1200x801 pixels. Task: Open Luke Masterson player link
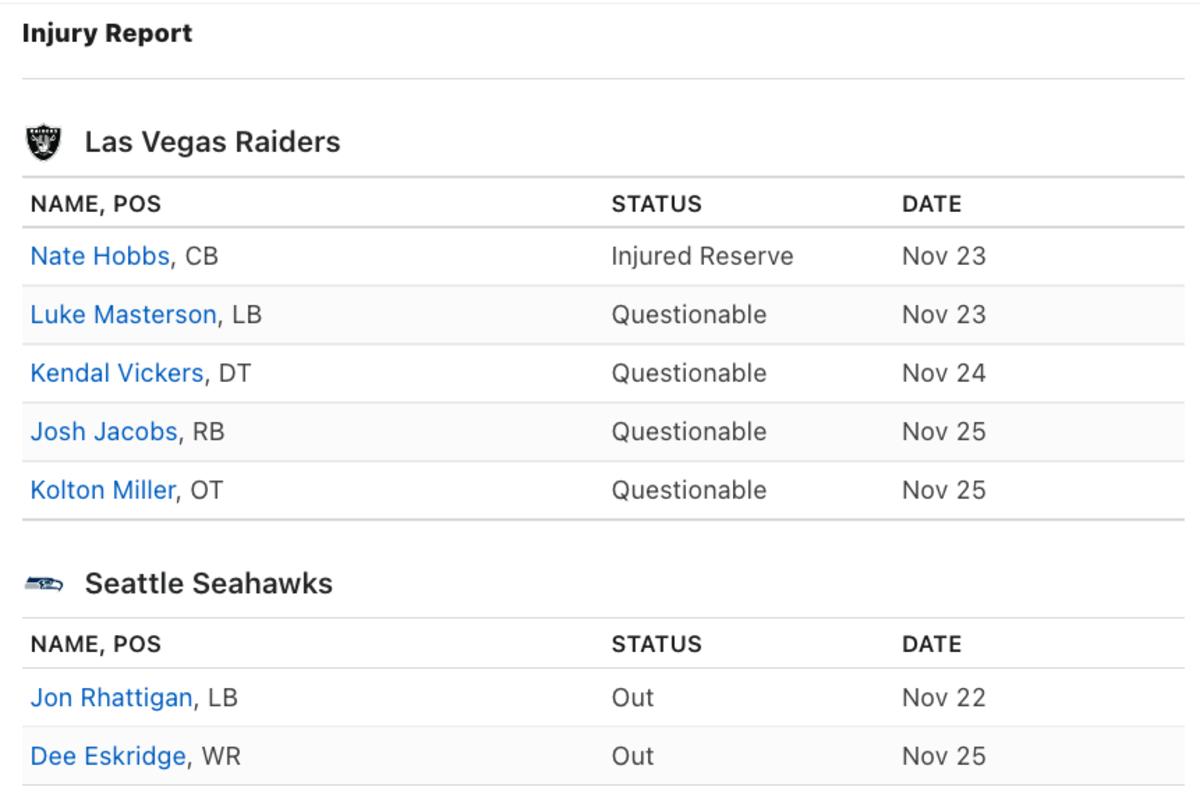123,315
